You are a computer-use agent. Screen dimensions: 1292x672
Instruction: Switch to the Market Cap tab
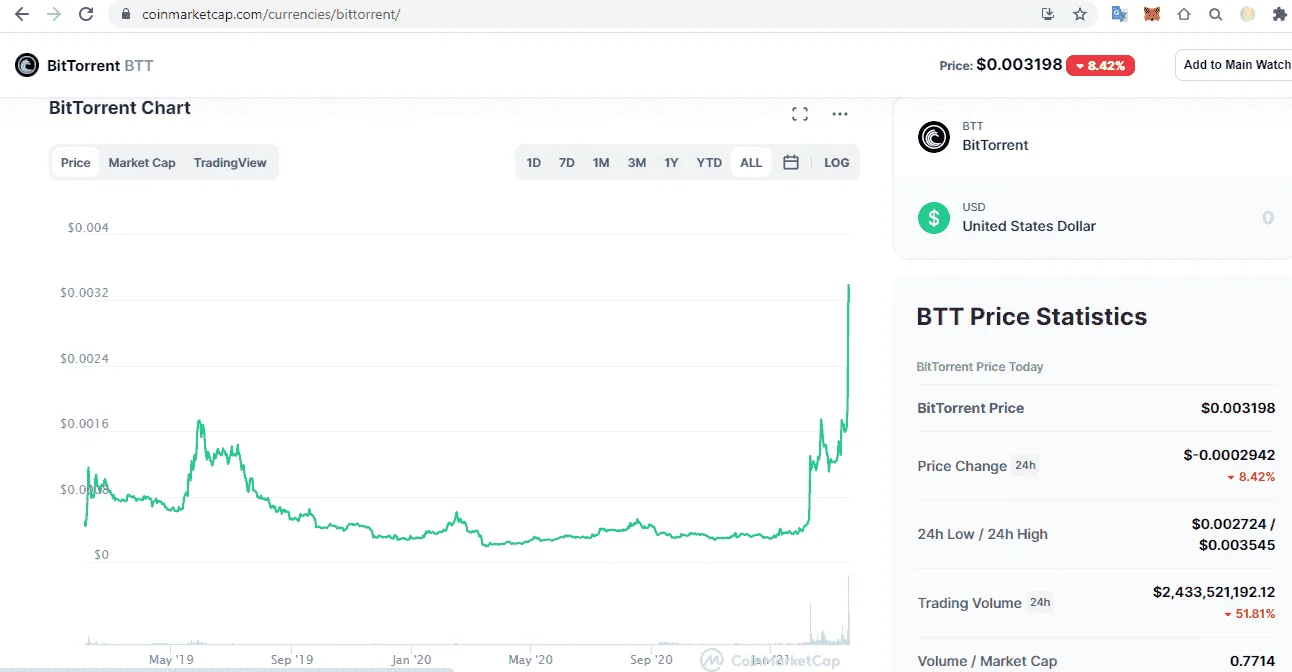click(x=142, y=162)
